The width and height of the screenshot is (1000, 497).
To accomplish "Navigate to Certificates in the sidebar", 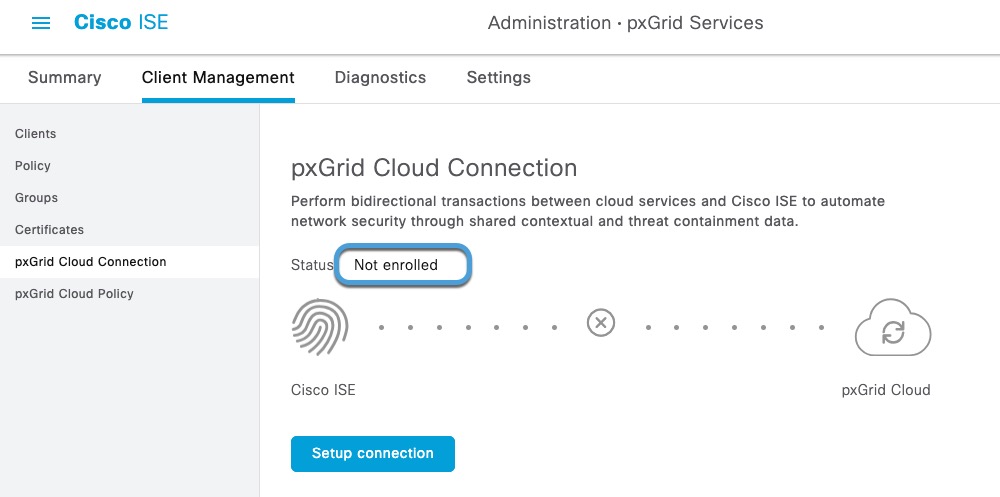I will tap(50, 230).
